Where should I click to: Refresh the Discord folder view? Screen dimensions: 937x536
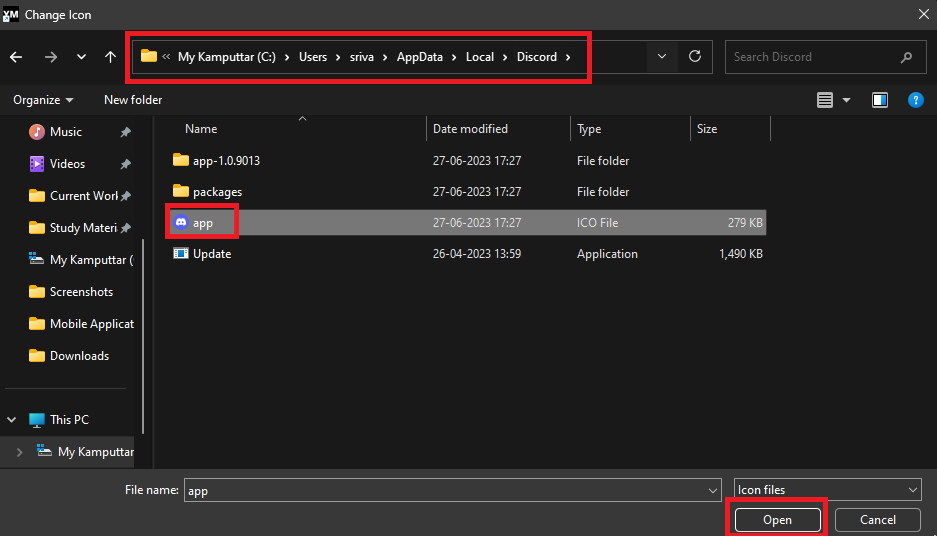click(695, 57)
